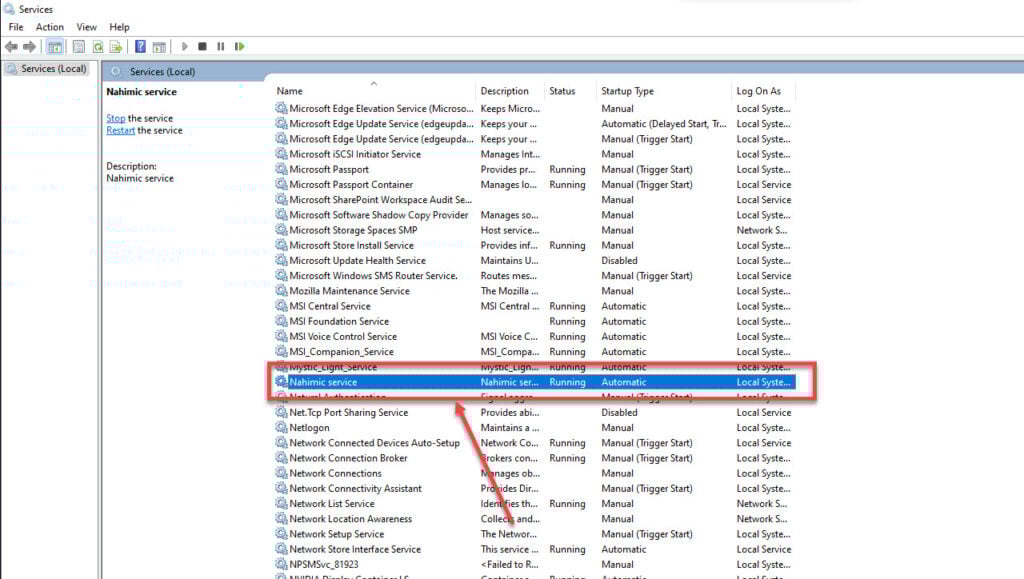Select Microsoft iSCSI Initiator Service row
The width and height of the screenshot is (1024, 579).
point(534,154)
